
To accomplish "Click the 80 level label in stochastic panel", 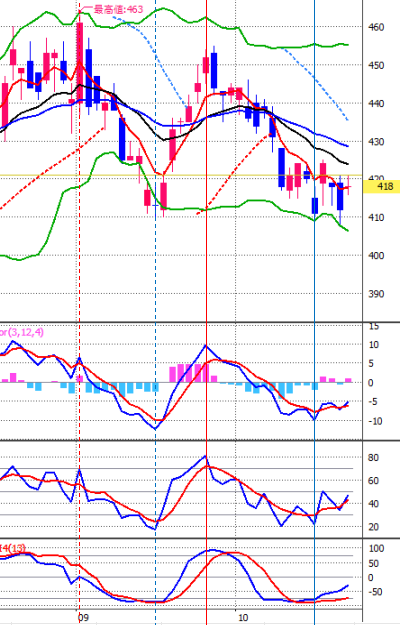I will 373,458.
